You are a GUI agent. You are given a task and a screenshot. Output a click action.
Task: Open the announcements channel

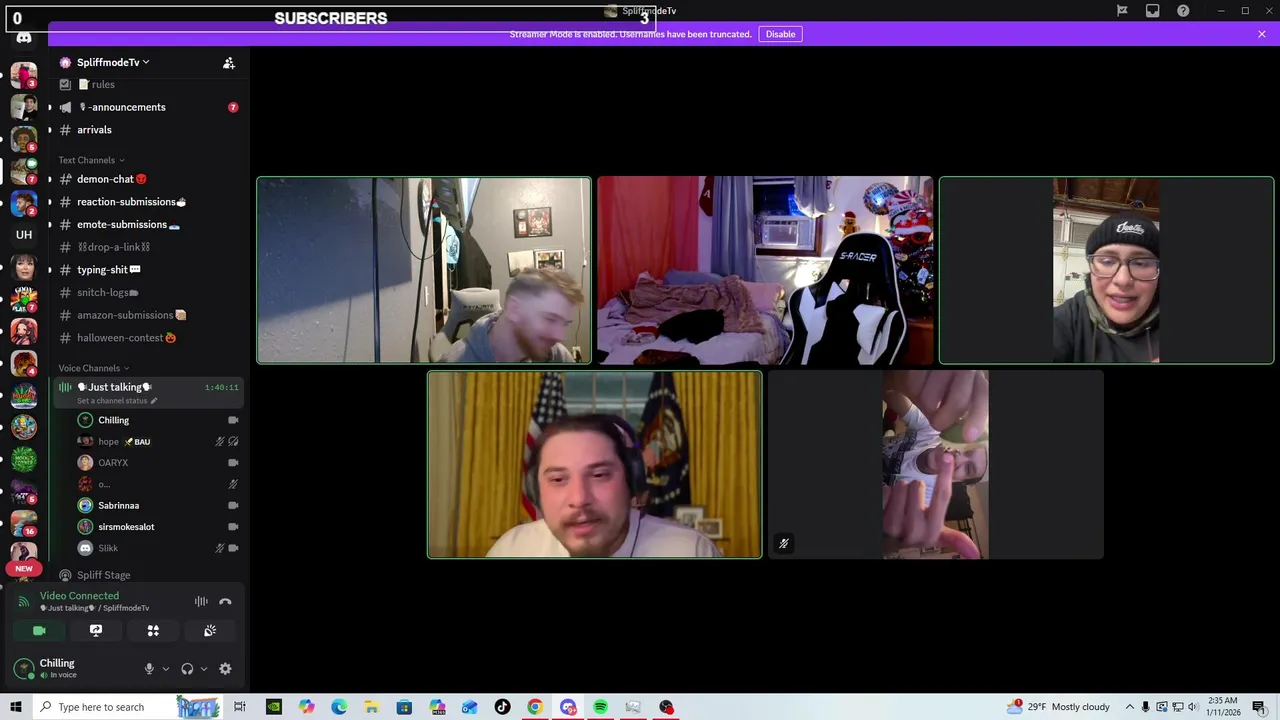pos(148,107)
